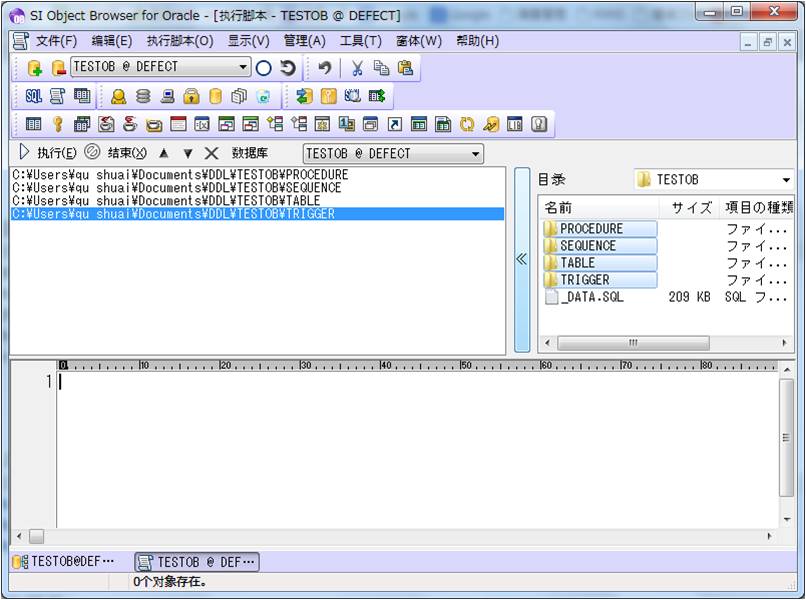Click the X cancel icon in script bar
The width and height of the screenshot is (806, 600).
click(x=211, y=153)
